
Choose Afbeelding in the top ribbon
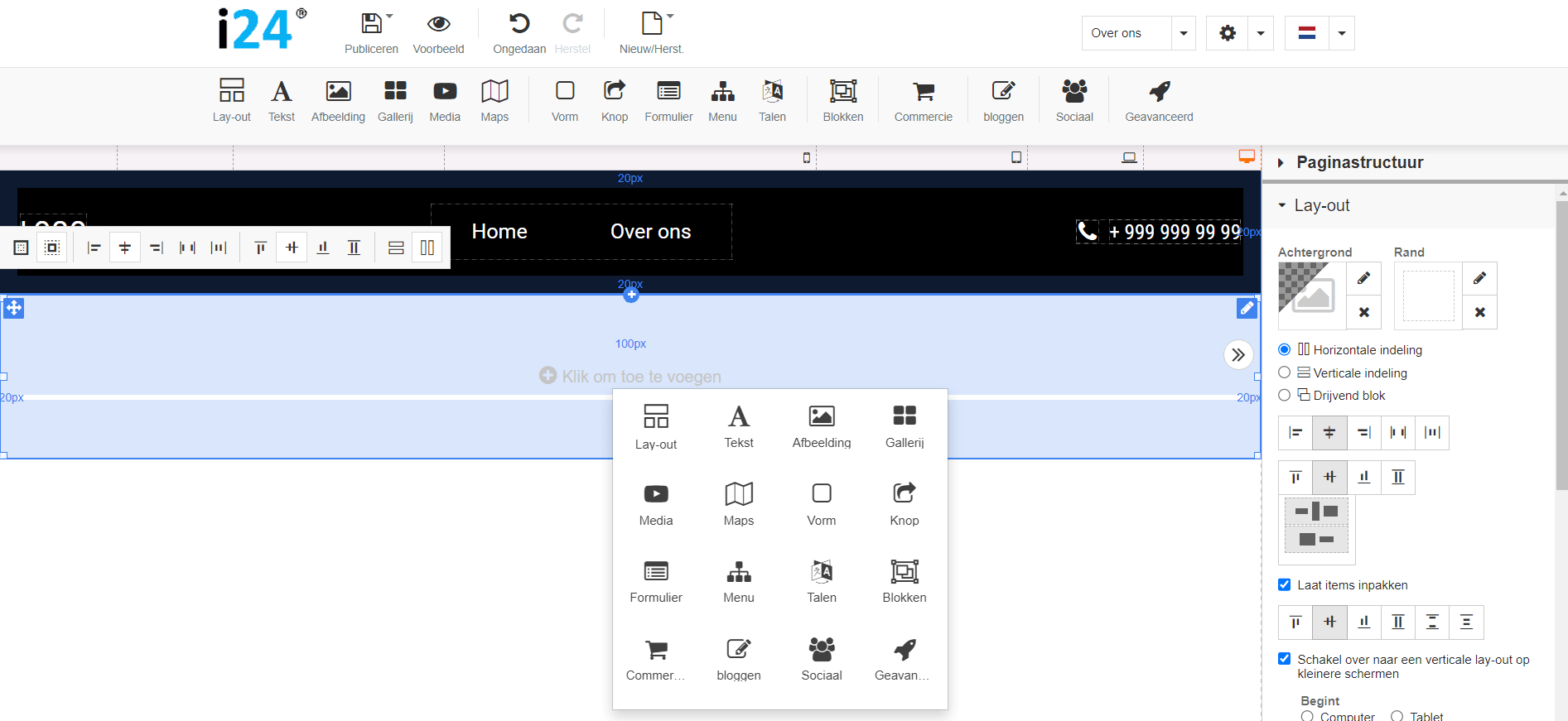pyautogui.click(x=338, y=101)
